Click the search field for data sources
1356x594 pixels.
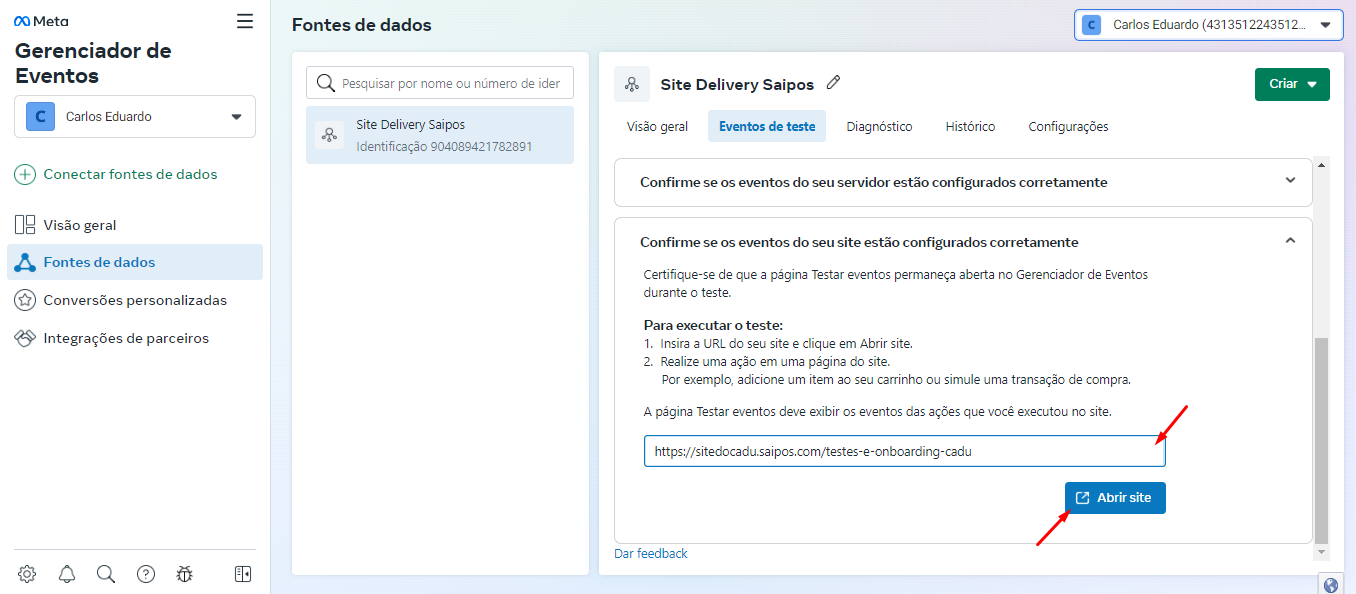(x=440, y=83)
